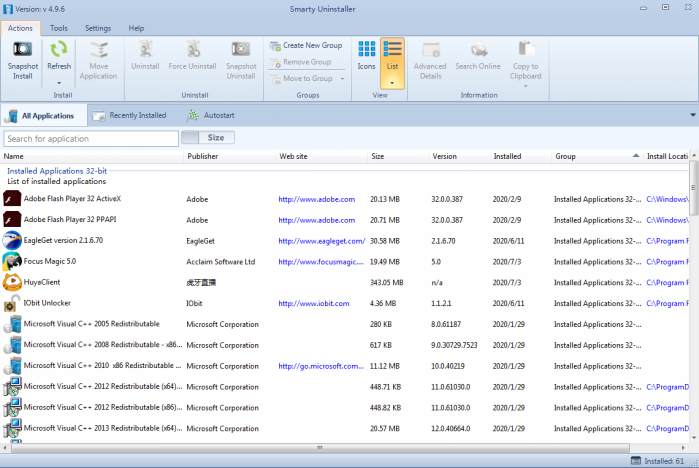This screenshot has width=699, height=468.
Task: Click the Adobe Flash Player 32 PPAPI icon
Action: [x=12, y=219]
